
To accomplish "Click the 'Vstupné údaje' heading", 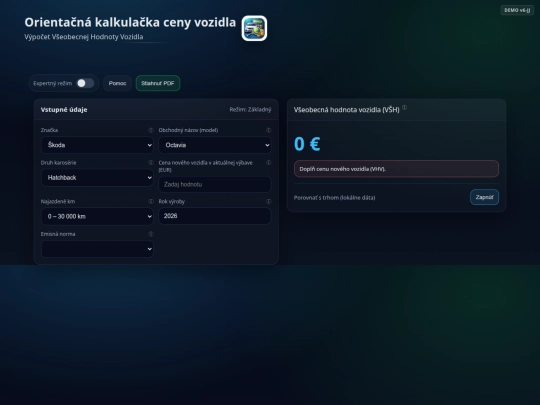I will [x=64, y=110].
